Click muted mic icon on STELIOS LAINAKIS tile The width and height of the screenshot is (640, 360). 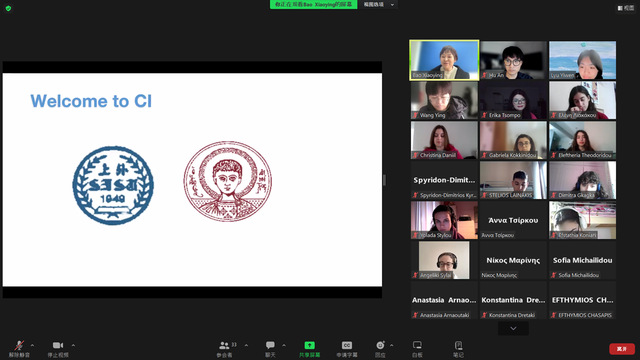click(x=484, y=195)
